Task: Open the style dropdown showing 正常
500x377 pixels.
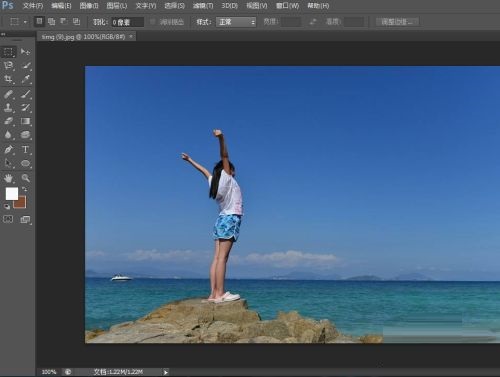Action: point(236,22)
